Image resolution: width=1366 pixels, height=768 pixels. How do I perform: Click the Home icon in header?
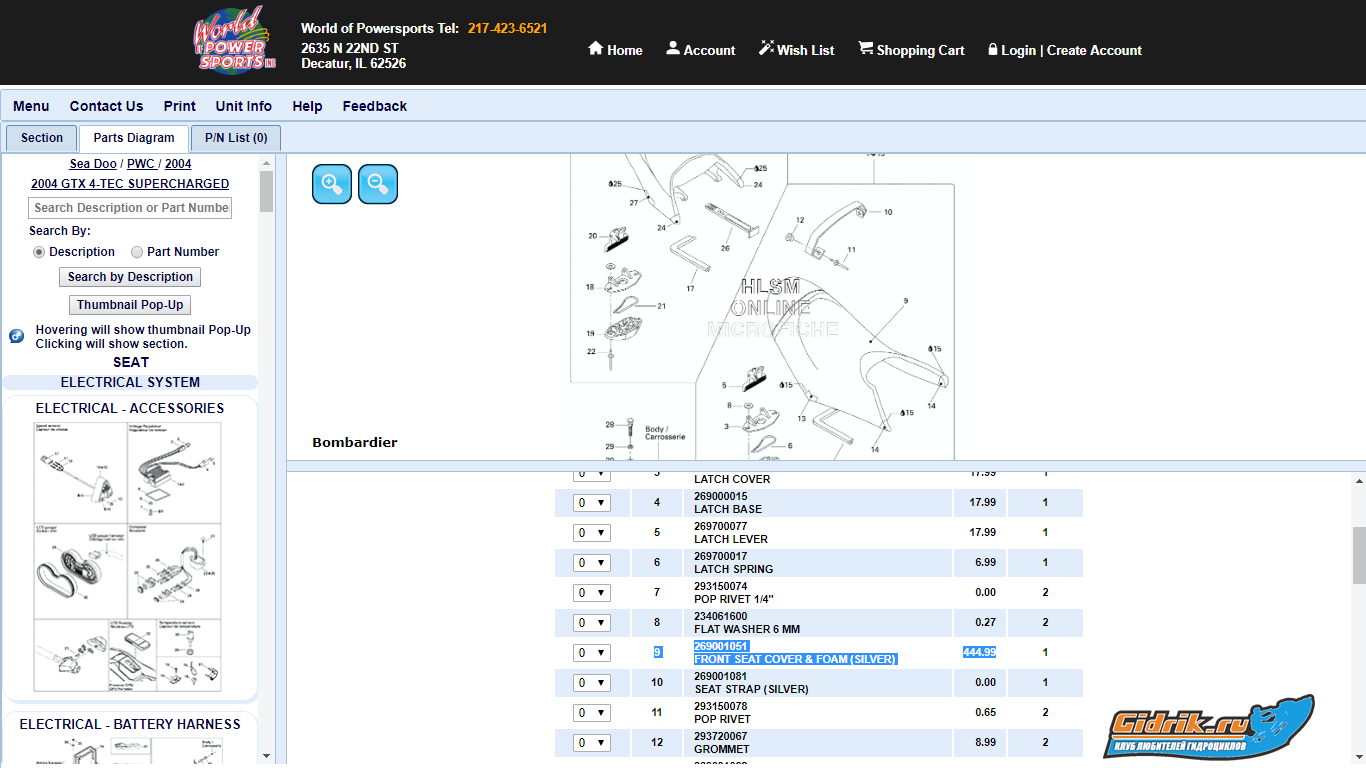596,49
